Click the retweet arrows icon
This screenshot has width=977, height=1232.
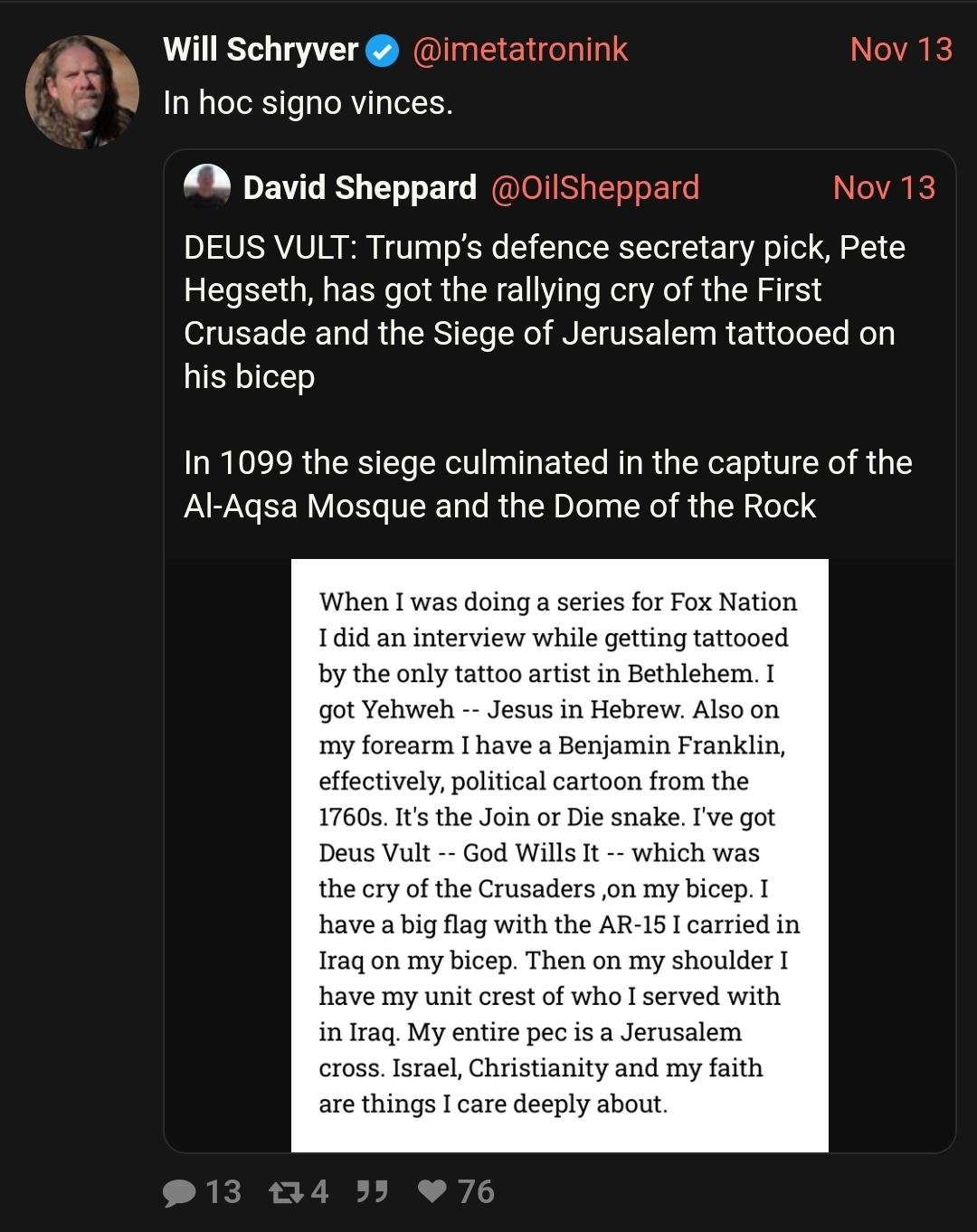tap(286, 1193)
